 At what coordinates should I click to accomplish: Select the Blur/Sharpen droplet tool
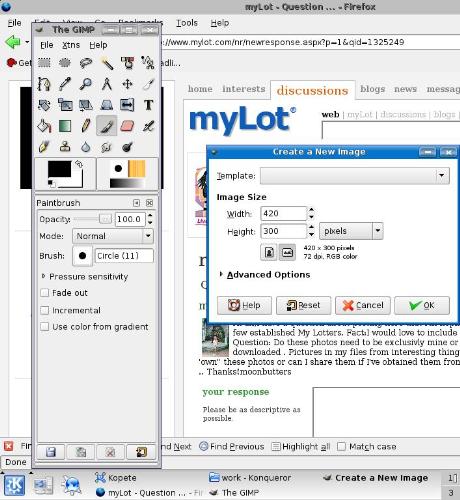coord(86,146)
